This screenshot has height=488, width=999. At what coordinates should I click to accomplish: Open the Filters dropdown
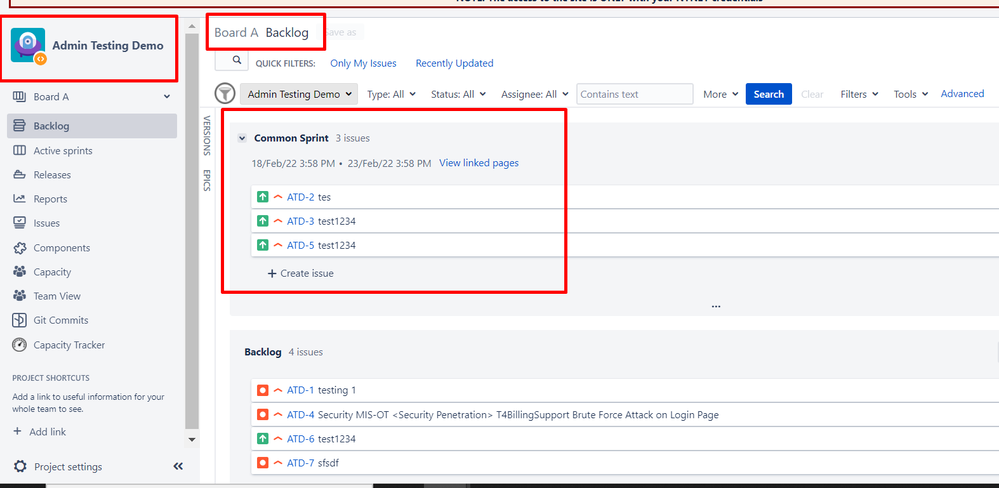point(859,94)
